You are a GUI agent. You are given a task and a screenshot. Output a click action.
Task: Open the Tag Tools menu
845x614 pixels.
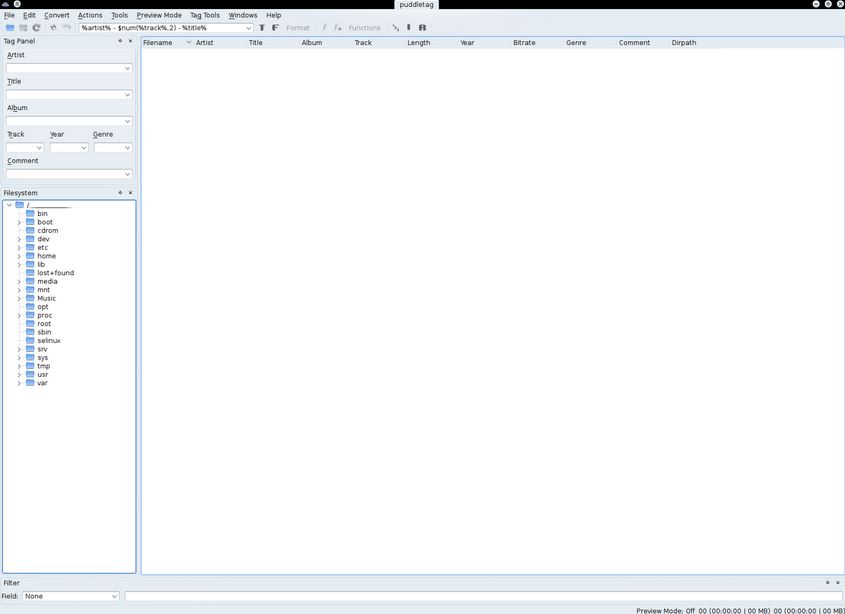pos(204,15)
